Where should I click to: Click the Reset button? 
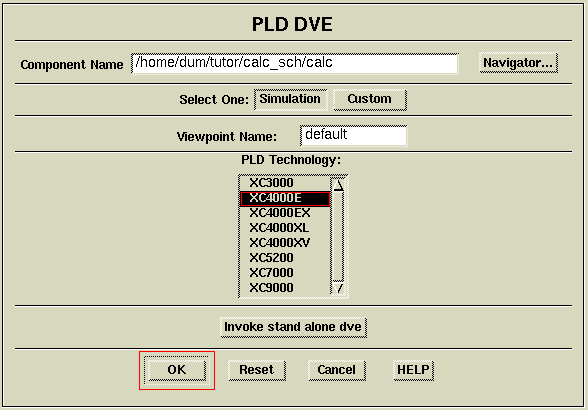[257, 370]
